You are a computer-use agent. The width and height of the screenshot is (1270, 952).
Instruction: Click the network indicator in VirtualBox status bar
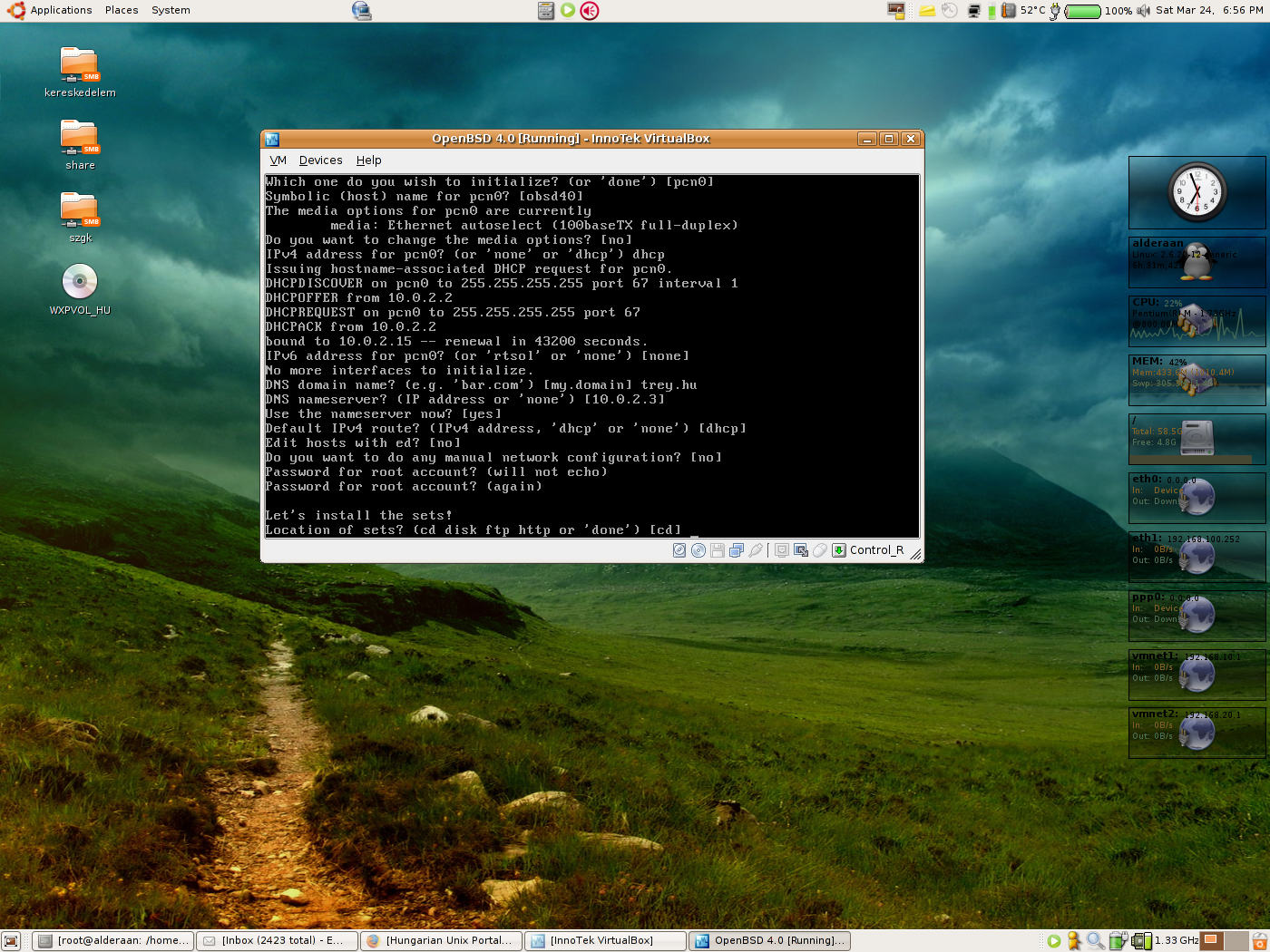[737, 550]
